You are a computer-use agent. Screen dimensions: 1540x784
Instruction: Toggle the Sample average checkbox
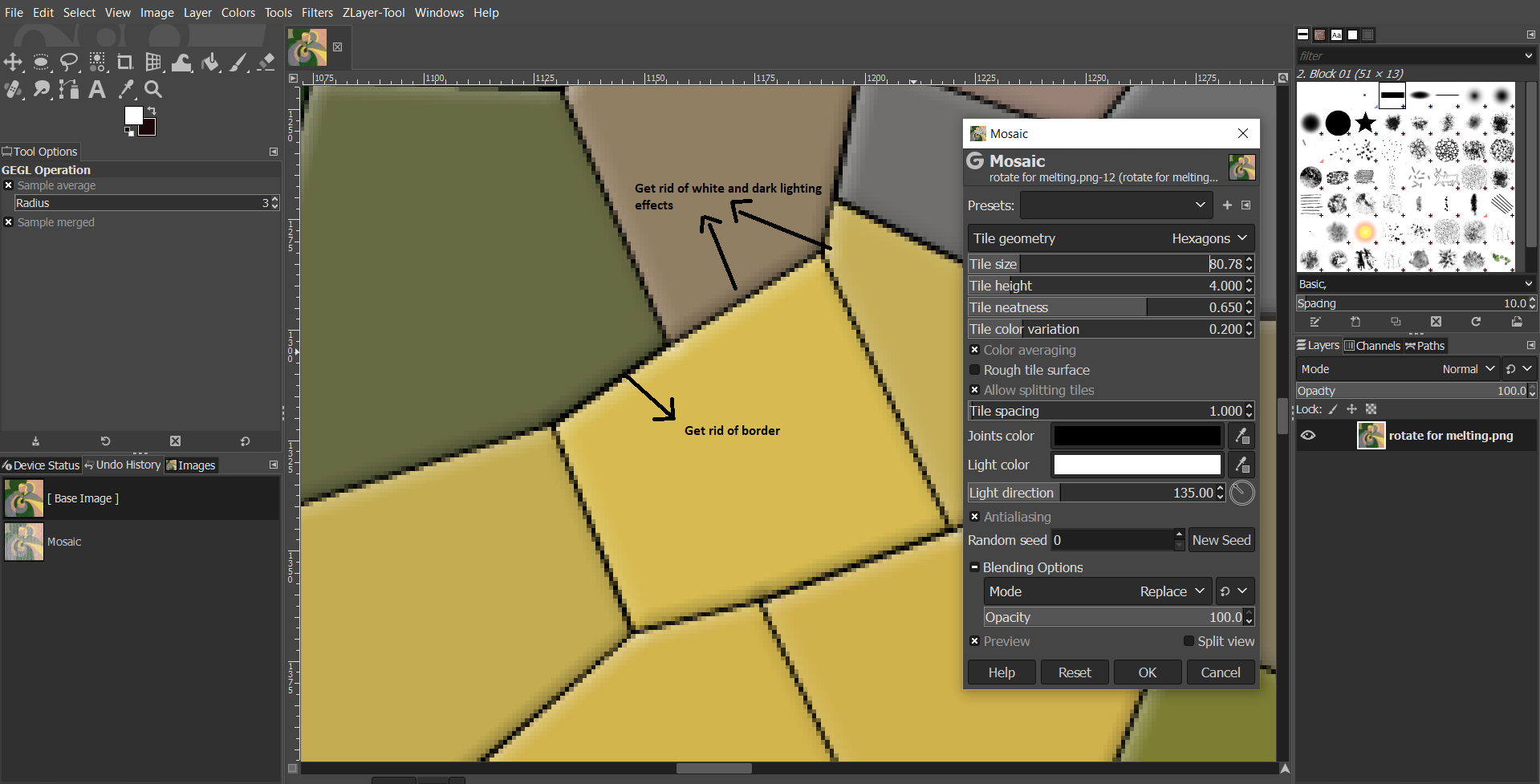(9, 185)
